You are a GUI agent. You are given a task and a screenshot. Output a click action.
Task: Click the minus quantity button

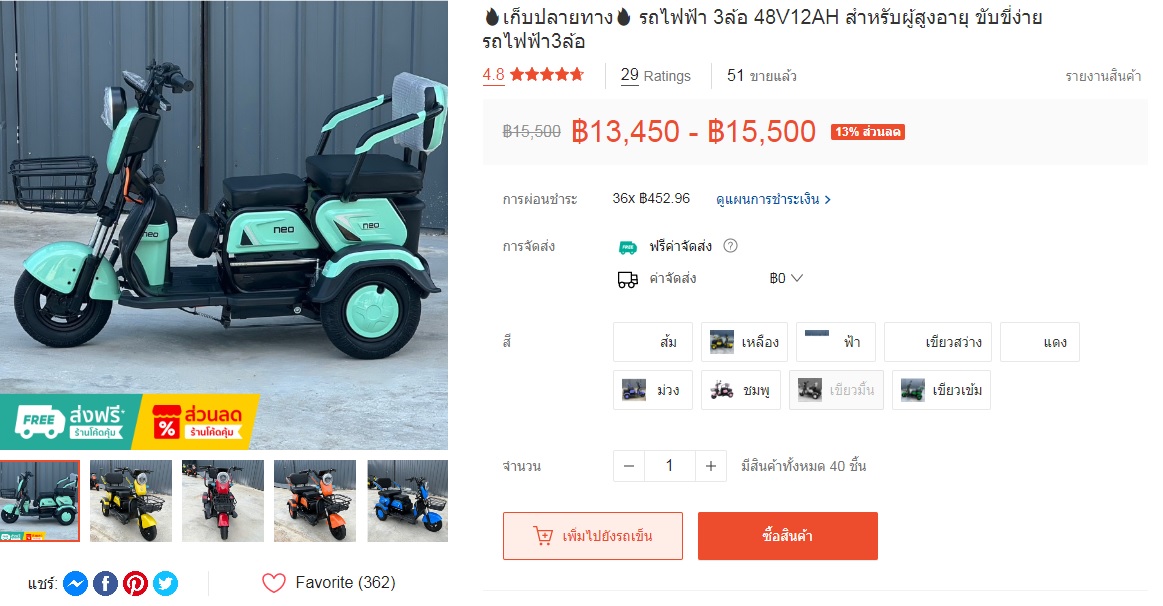point(629,466)
